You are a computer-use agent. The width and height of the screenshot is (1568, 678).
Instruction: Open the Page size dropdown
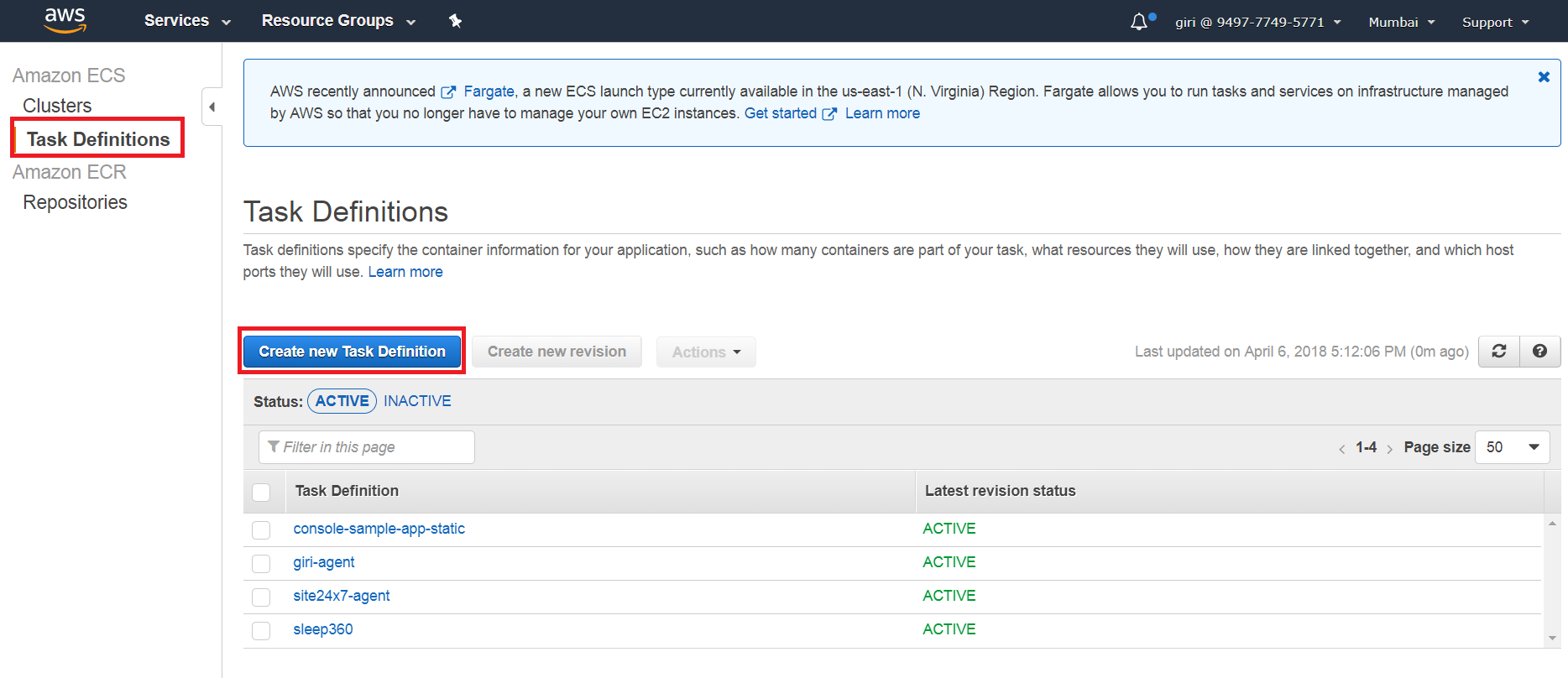[1512, 447]
